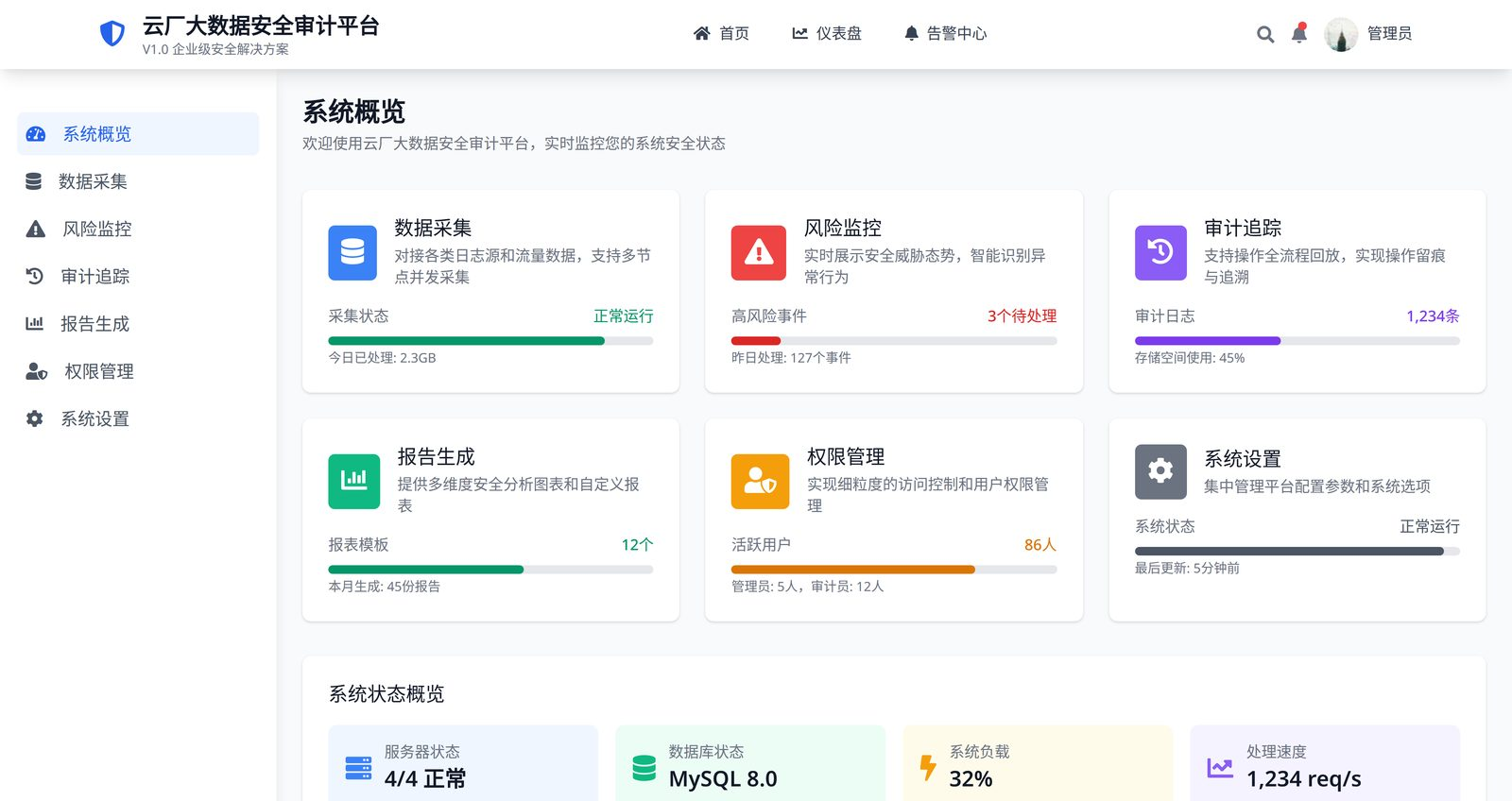This screenshot has height=801, width=1512.
Task: Click 今日已处理: 2.3GB text
Action: [382, 358]
